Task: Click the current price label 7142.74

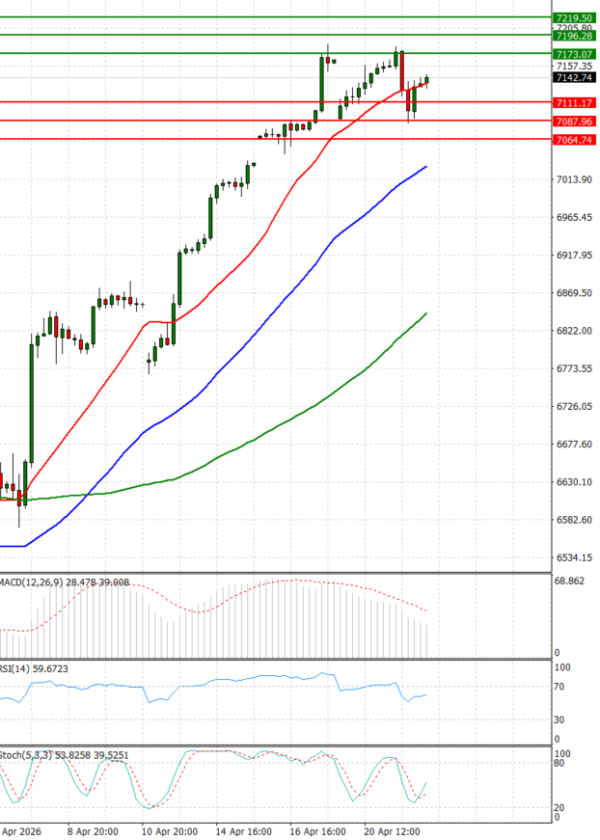Action: point(574,77)
